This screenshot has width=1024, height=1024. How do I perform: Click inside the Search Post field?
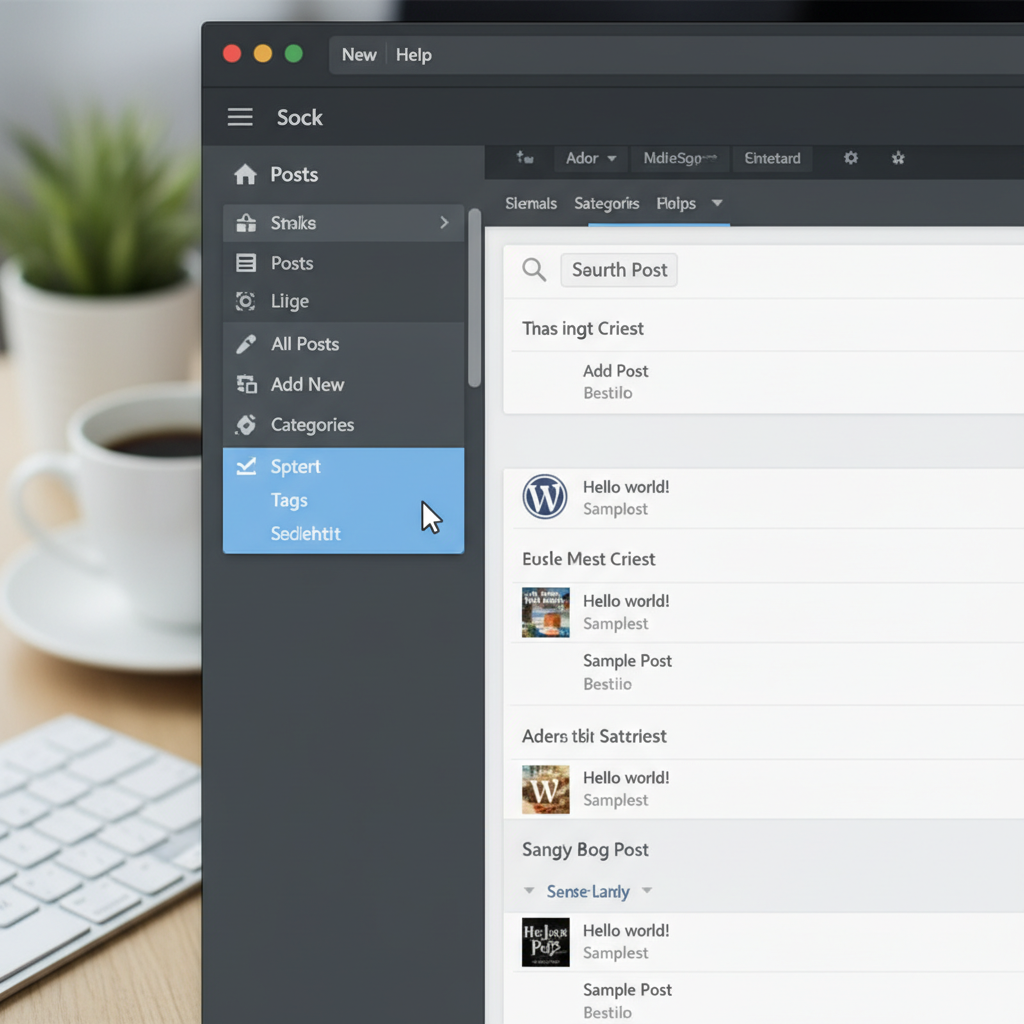click(x=619, y=269)
